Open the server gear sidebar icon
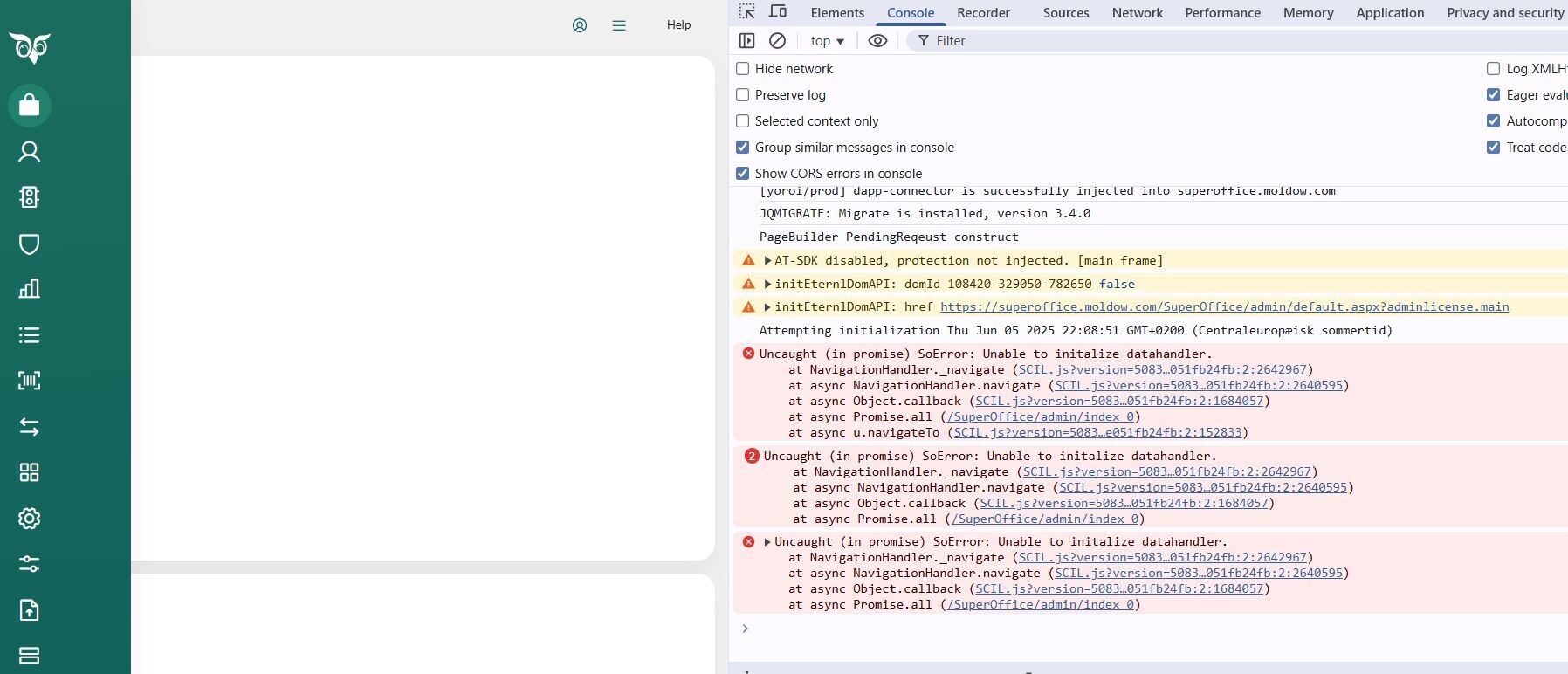This screenshot has height=674, width=1568. [30, 197]
